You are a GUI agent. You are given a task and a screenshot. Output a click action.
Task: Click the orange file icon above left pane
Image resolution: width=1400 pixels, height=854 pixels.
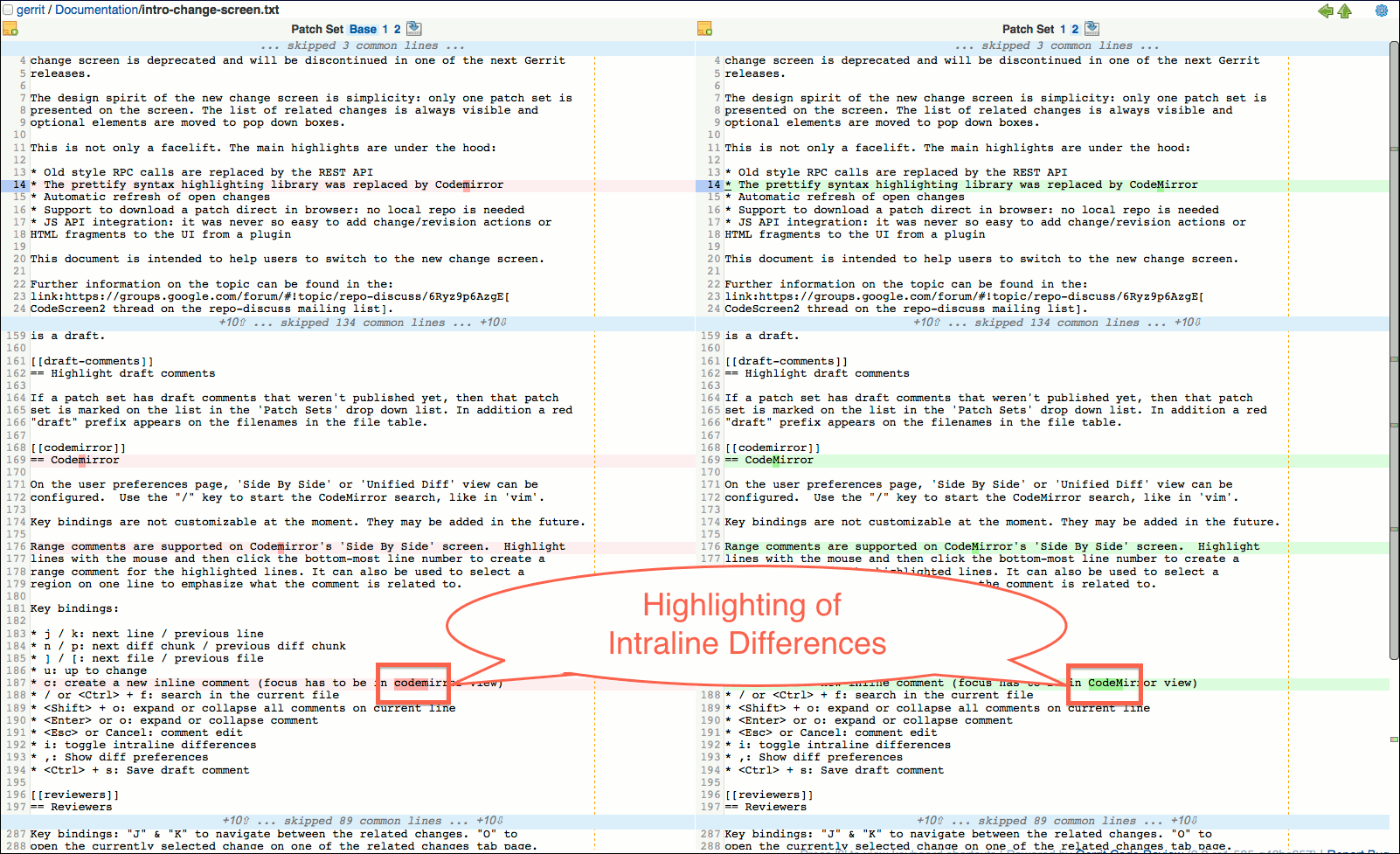(x=10, y=29)
